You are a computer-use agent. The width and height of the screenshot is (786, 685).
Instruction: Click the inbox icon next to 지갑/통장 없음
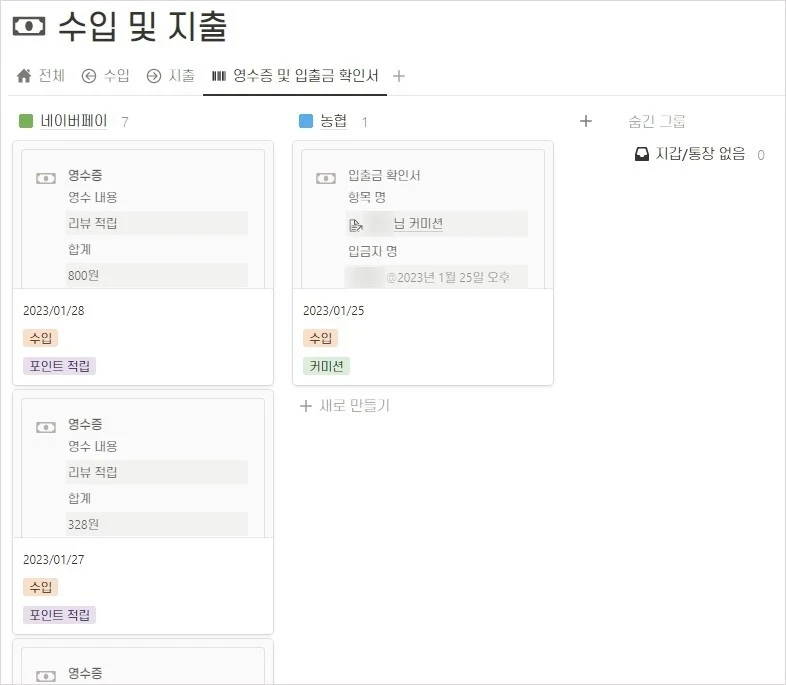(642, 154)
